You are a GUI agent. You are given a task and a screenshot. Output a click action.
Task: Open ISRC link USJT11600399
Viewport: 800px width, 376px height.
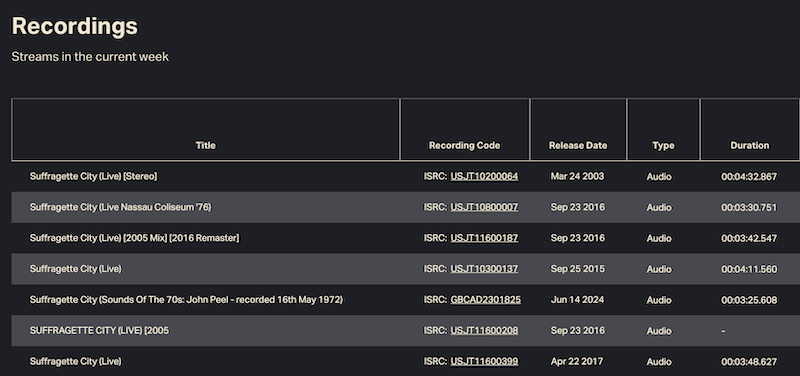click(x=484, y=362)
